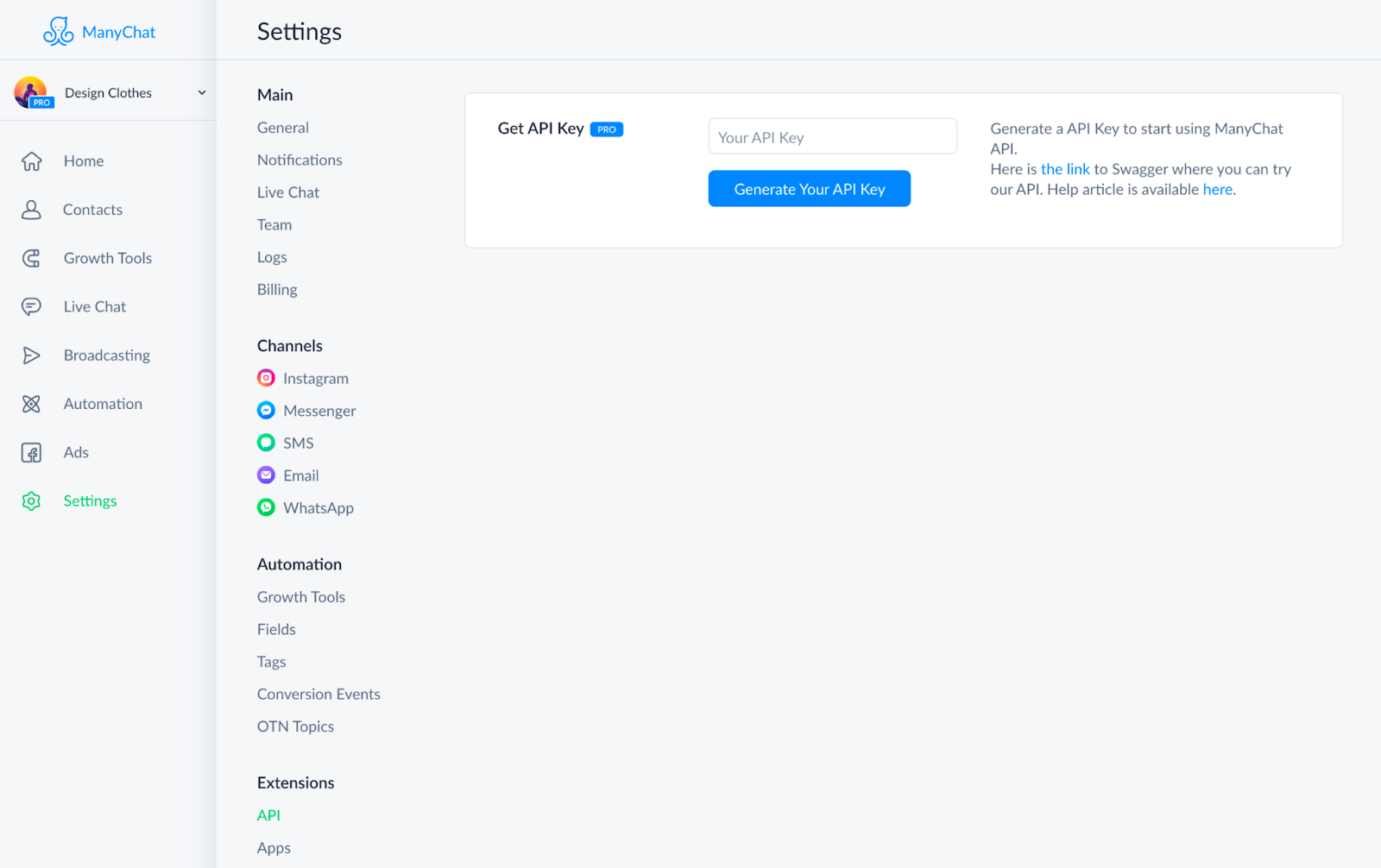Viewport: 1381px width, 868px height.
Task: Open Broadcasting section
Action: coord(107,355)
